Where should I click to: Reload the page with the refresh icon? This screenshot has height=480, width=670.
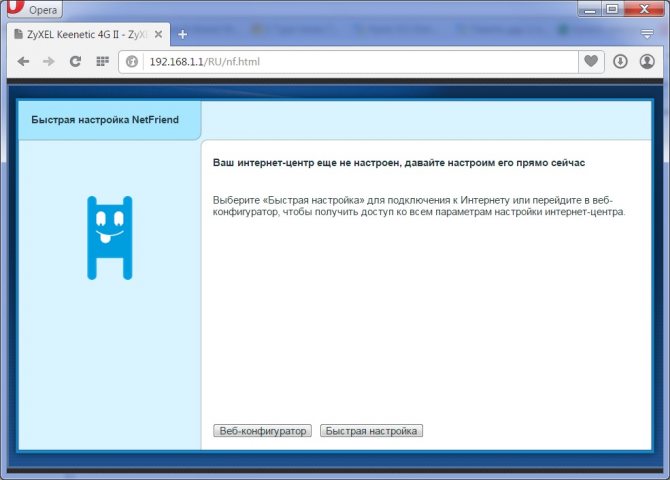click(x=76, y=62)
